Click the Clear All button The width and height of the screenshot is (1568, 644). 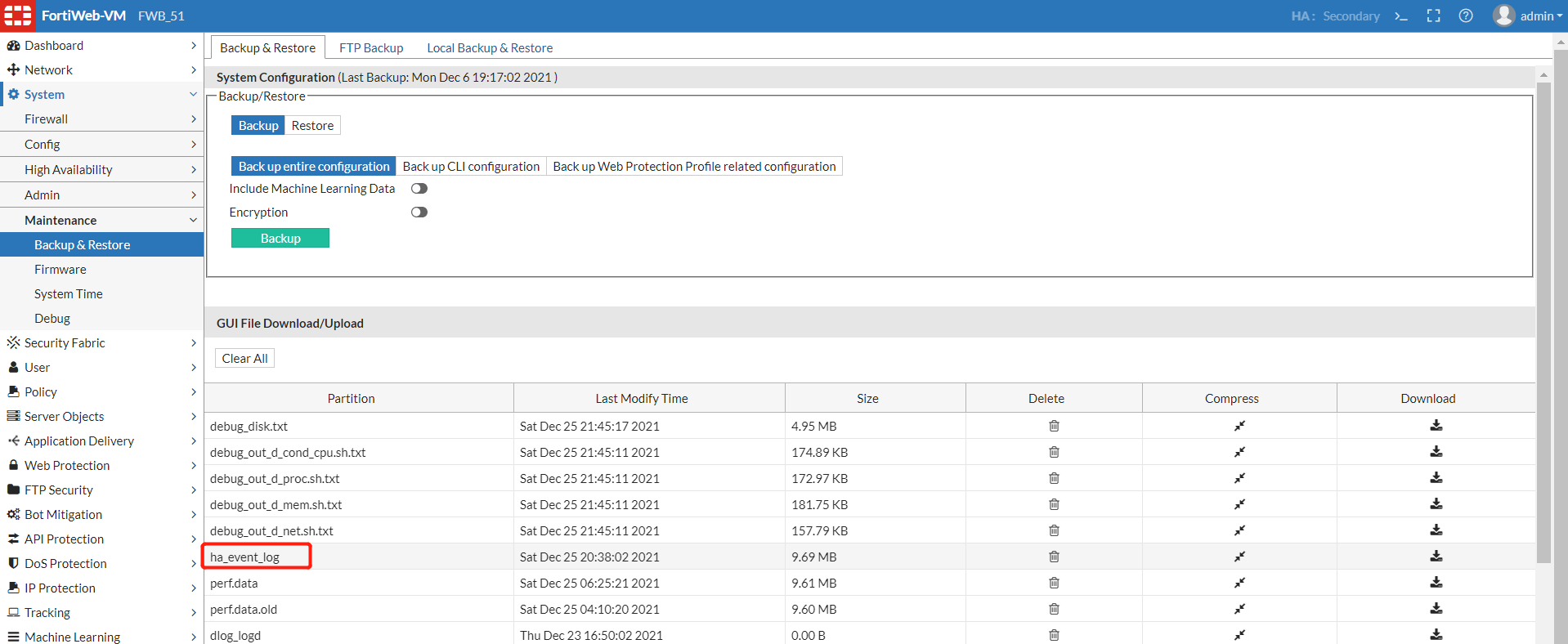pyautogui.click(x=244, y=359)
